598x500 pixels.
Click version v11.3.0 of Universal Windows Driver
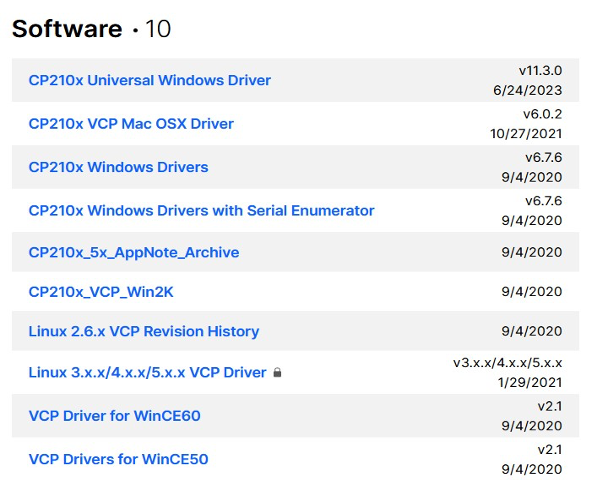[x=540, y=71]
